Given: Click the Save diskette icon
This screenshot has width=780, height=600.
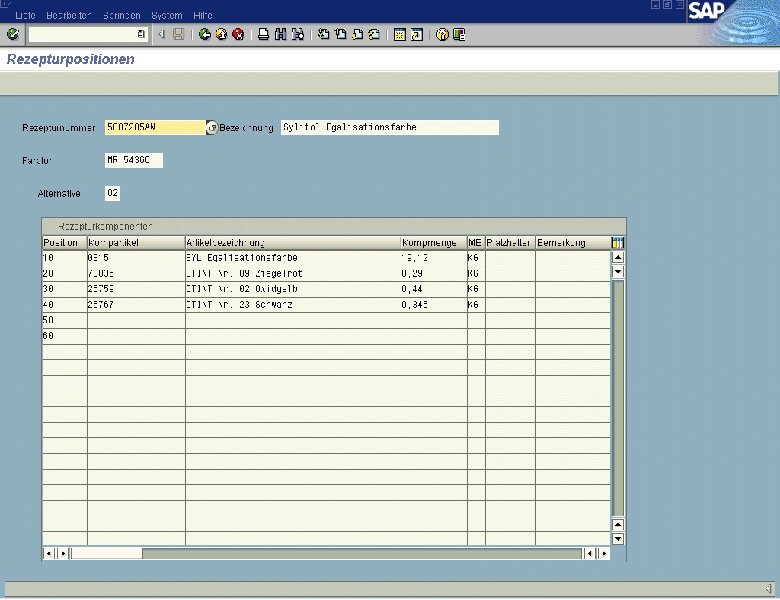Looking at the screenshot, I should click(179, 34).
